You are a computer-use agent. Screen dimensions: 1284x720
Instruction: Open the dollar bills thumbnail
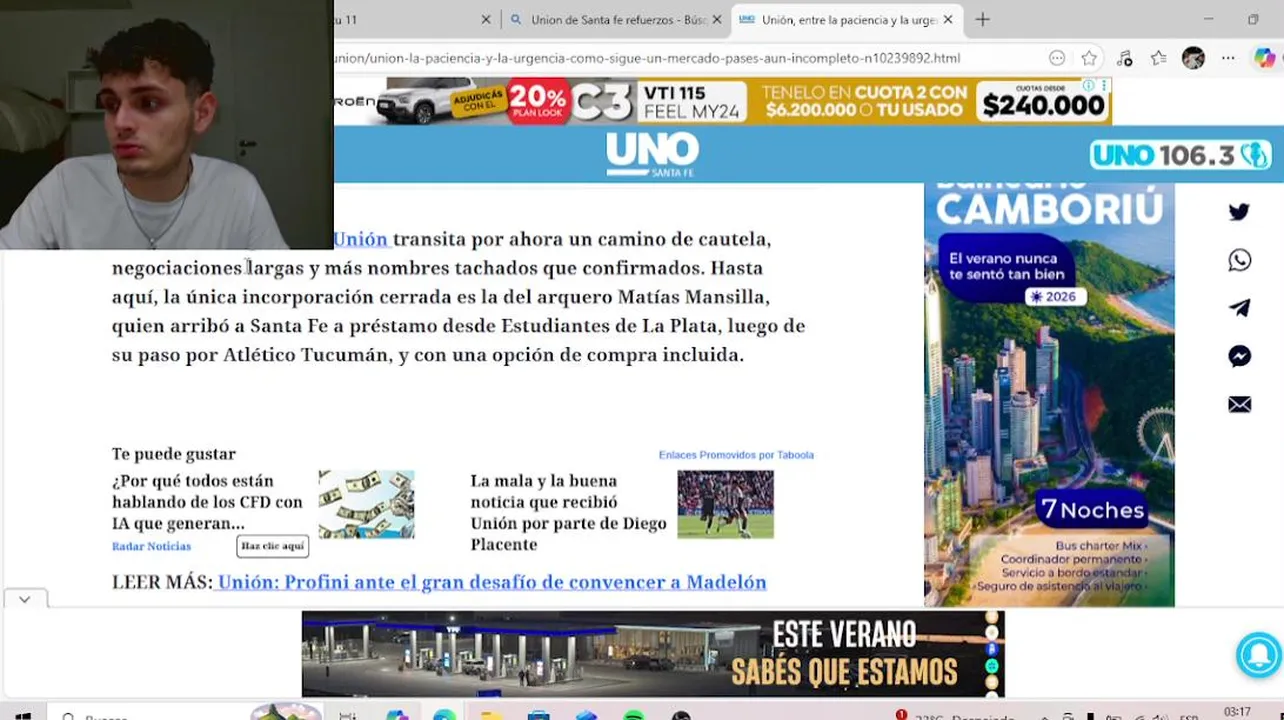366,505
